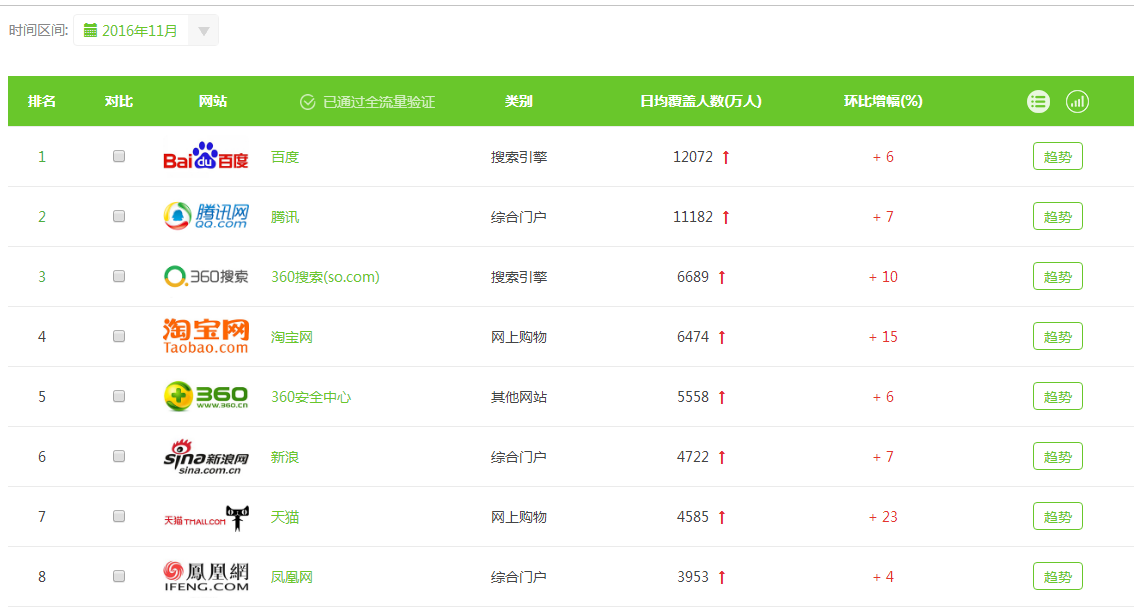This screenshot has height=611, width=1134.
Task: Open the Sina logo
Action: (206, 456)
